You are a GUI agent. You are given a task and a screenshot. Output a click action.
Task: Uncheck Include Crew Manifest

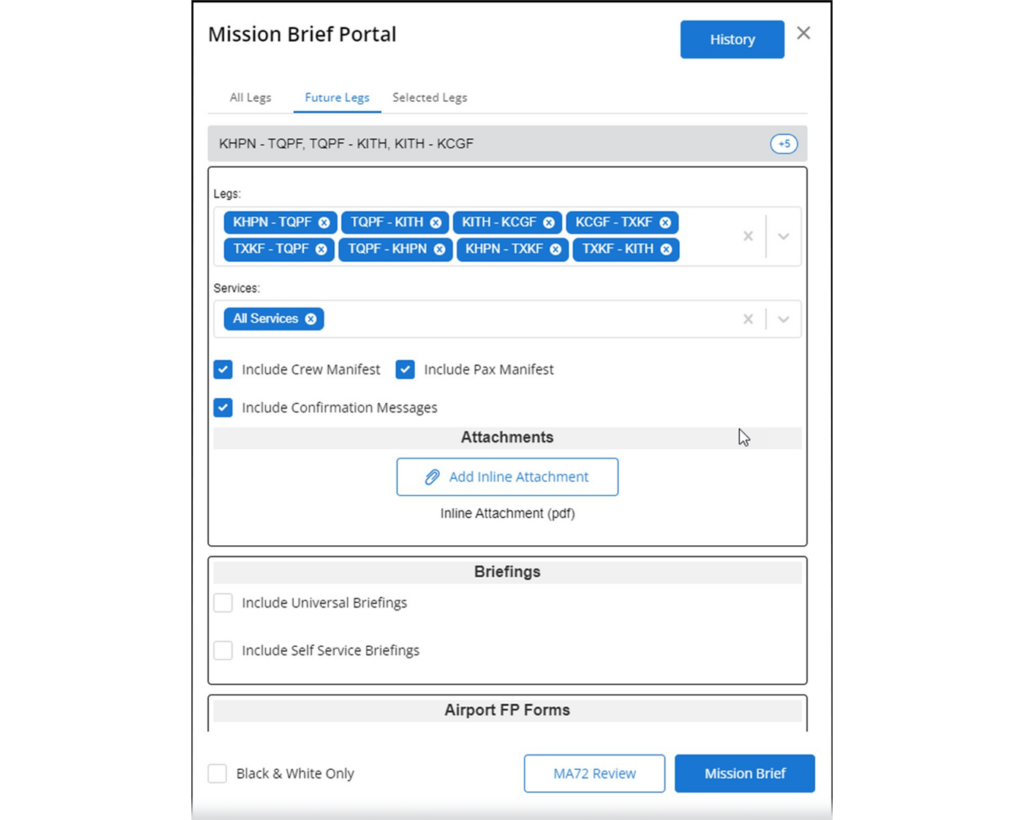coord(223,370)
